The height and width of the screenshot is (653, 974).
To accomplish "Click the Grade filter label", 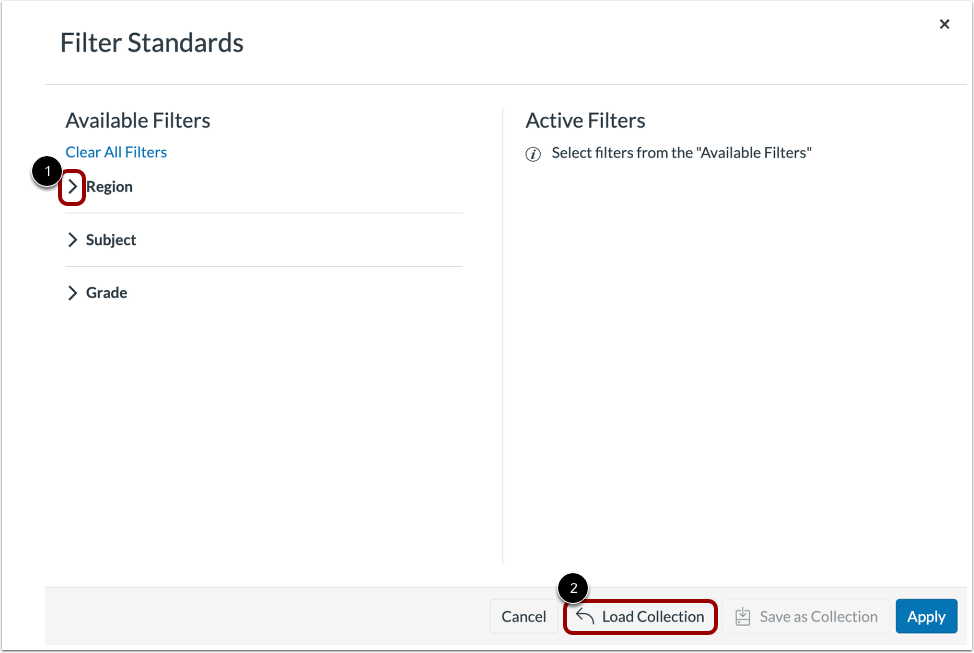I will [106, 293].
